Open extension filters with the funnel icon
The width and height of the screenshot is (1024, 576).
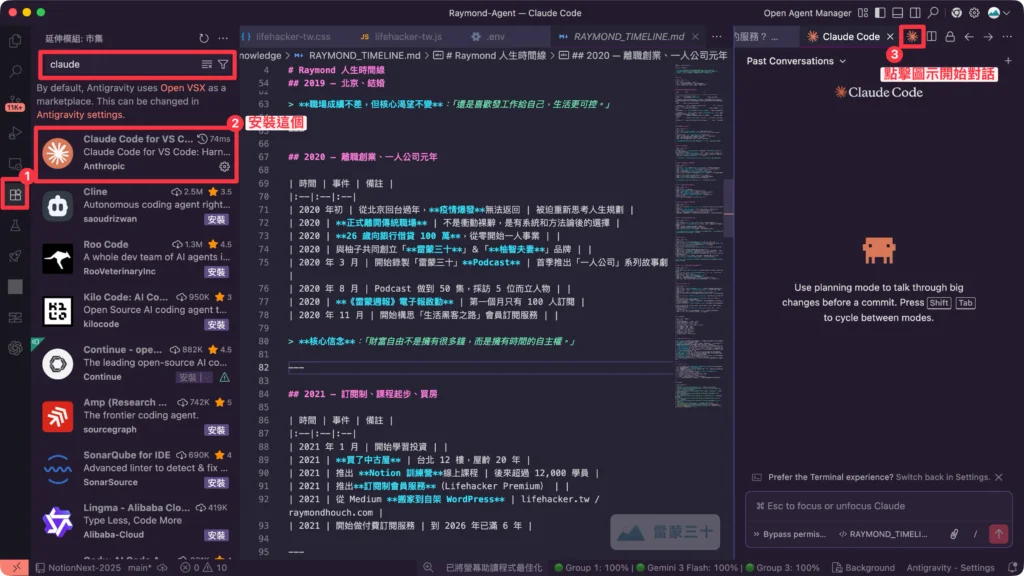[225, 64]
